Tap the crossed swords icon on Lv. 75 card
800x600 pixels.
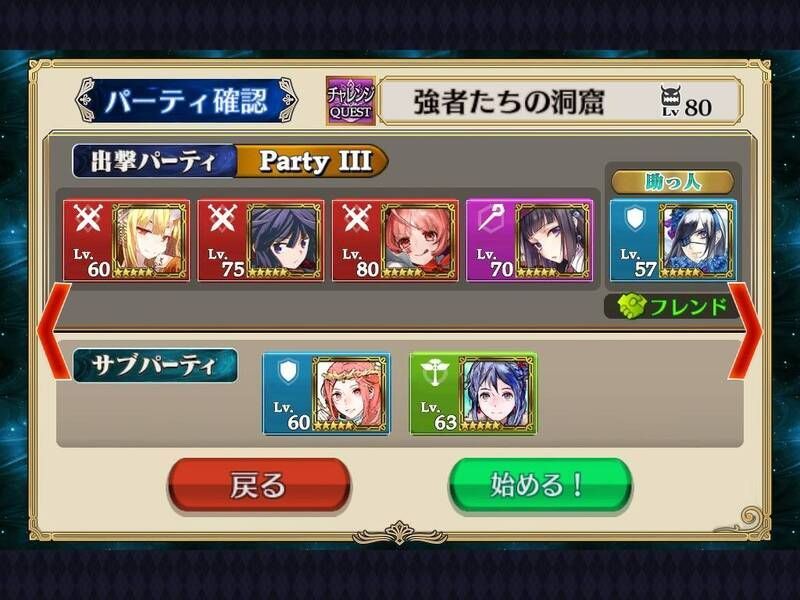pyautogui.click(x=222, y=219)
